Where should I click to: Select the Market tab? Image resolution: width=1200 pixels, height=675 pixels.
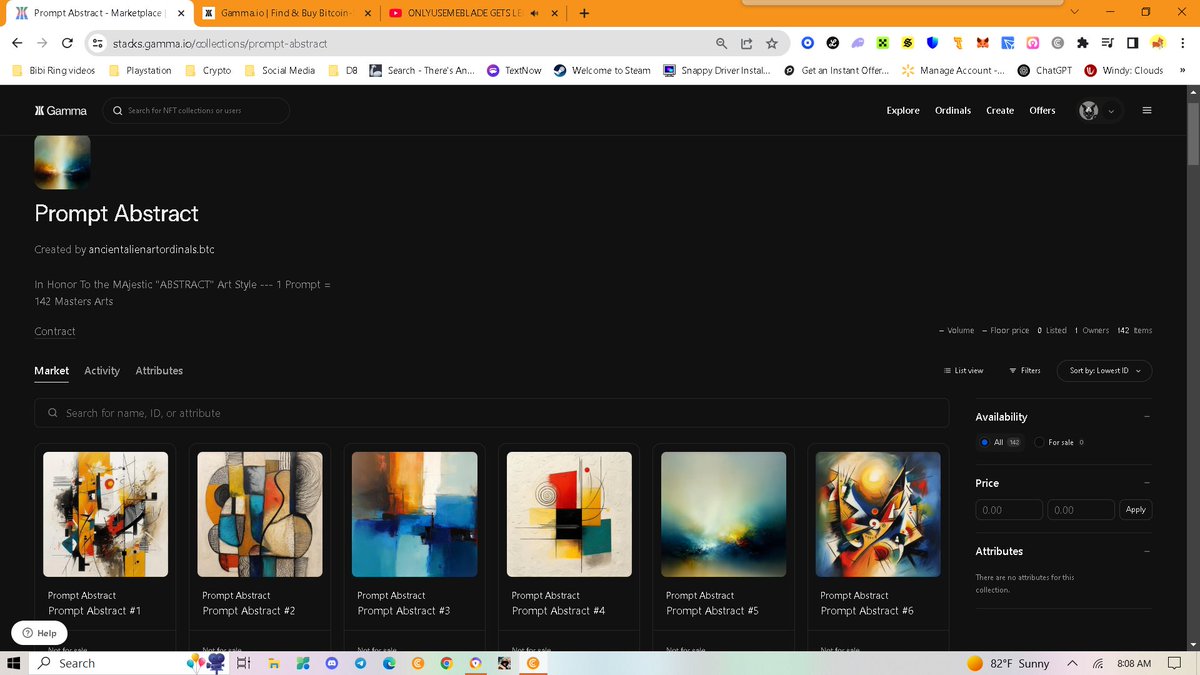point(52,370)
